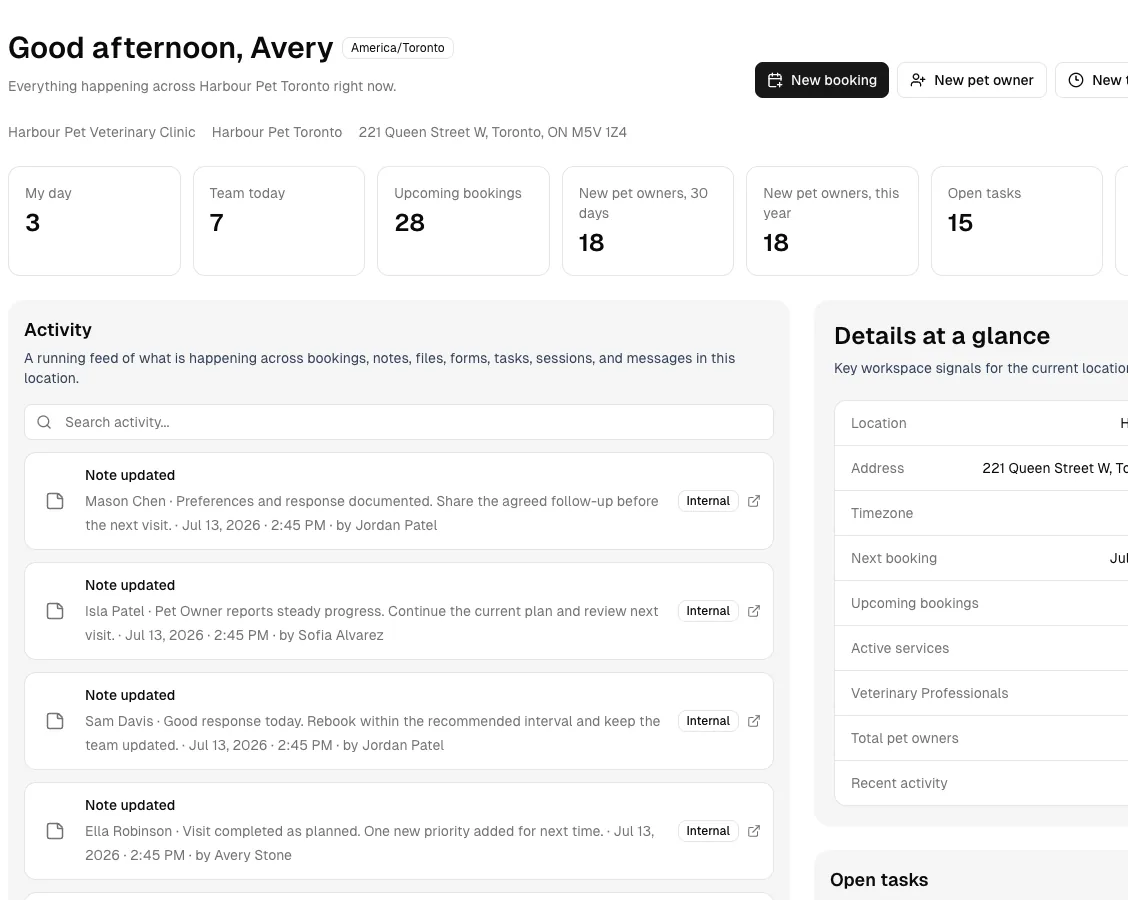Click the note document icon for Mason Chen
Image resolution: width=1128 pixels, height=900 pixels.
[x=55, y=501]
